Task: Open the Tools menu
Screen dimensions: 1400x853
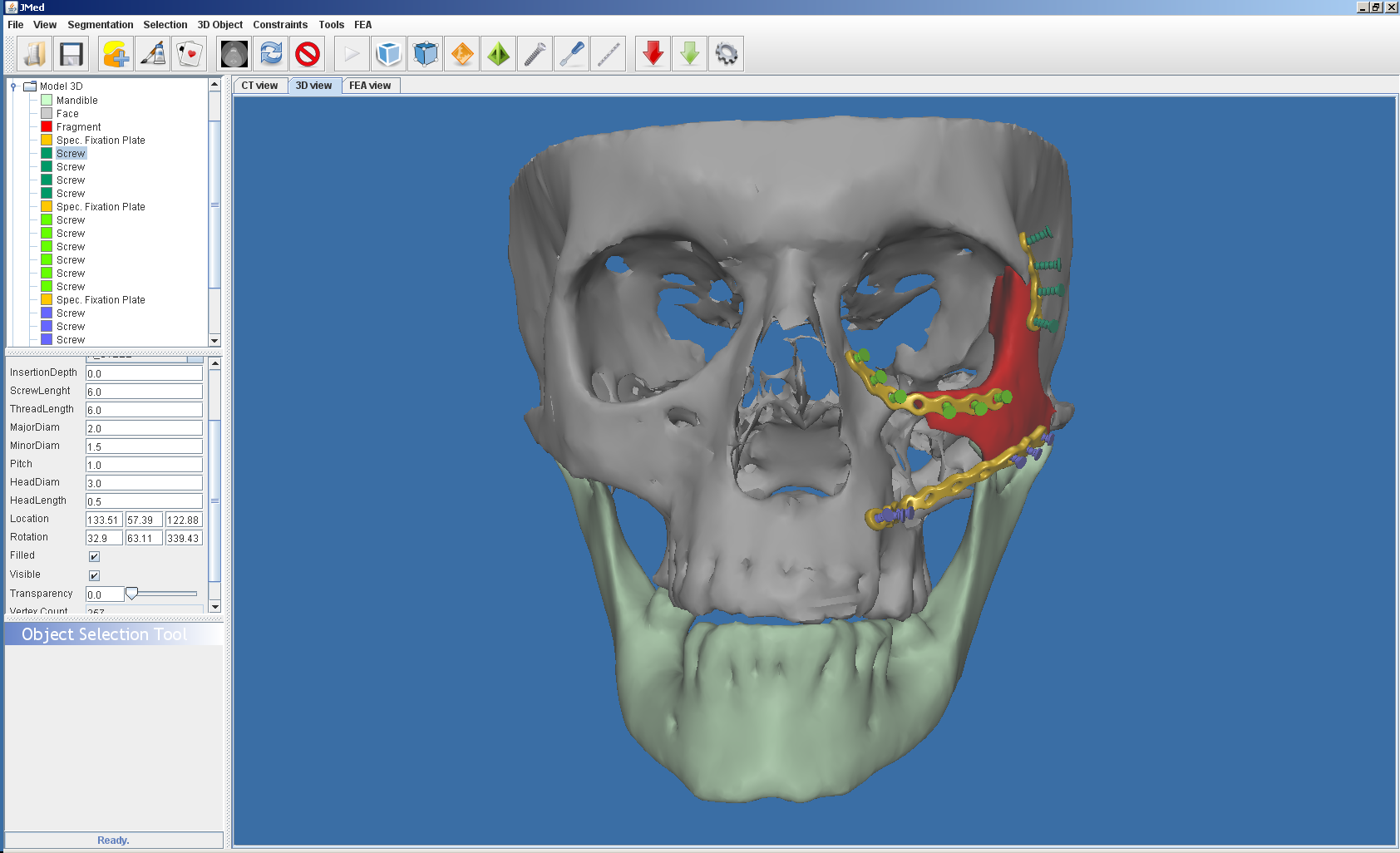Action: 331,25
